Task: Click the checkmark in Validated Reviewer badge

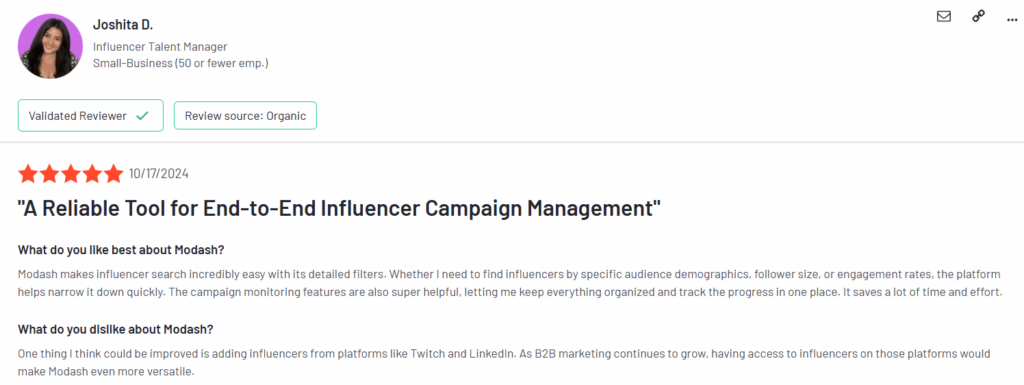Action: 142,116
